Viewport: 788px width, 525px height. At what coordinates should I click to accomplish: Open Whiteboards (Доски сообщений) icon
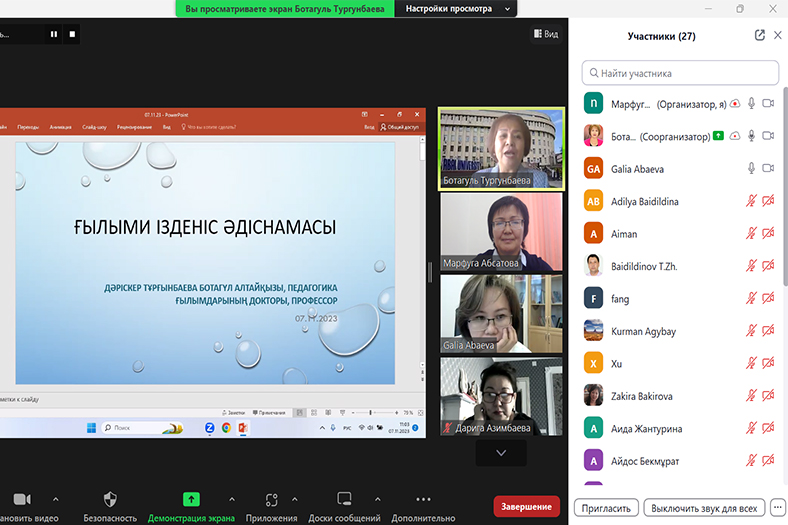[344, 499]
